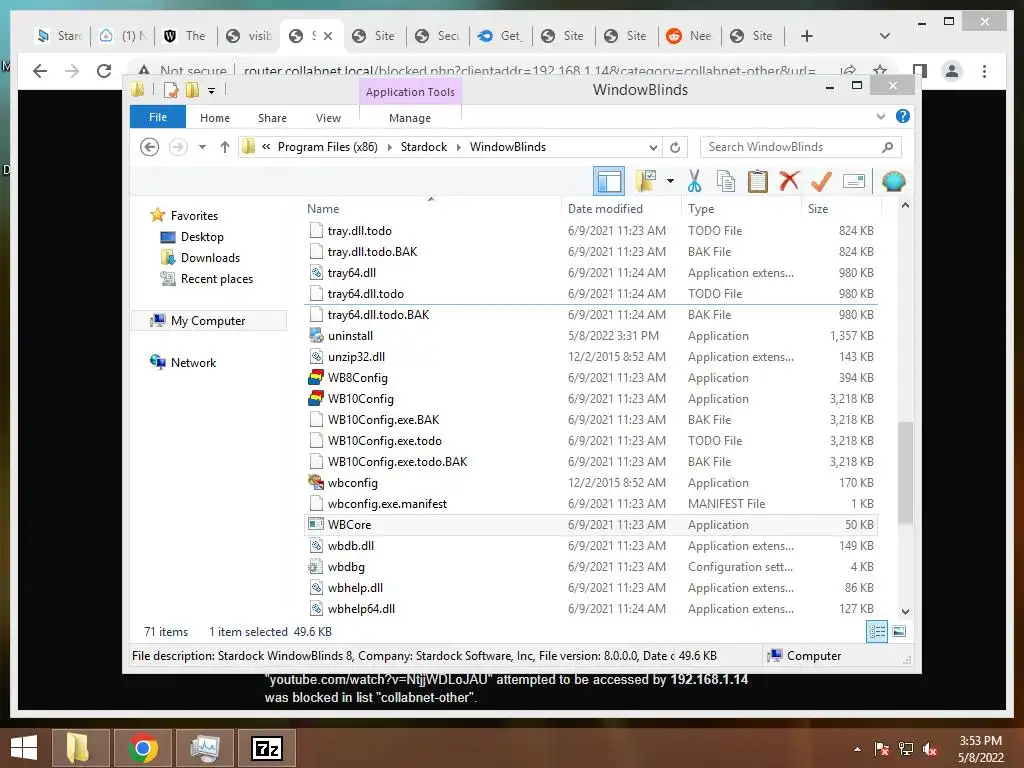This screenshot has height=768, width=1024.
Task: Open the Customize Quick Access Toolbar dropdown
Action: click(x=212, y=91)
